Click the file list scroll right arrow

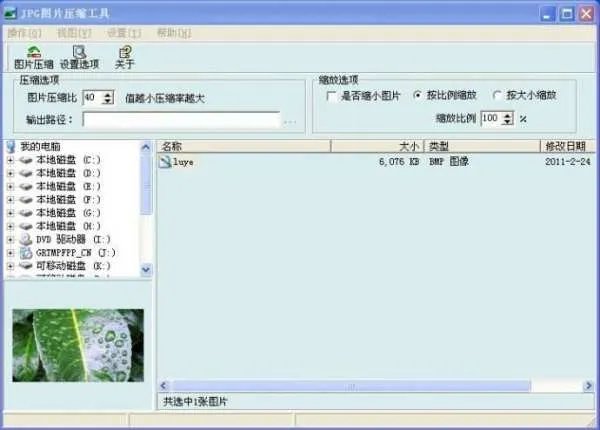click(589, 386)
